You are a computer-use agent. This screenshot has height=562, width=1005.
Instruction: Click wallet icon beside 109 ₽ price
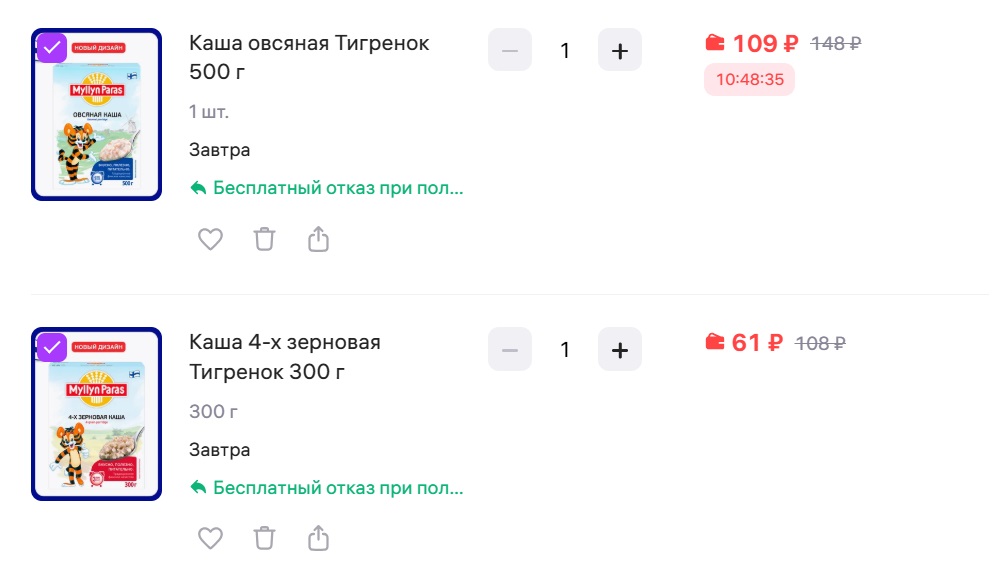(714, 43)
